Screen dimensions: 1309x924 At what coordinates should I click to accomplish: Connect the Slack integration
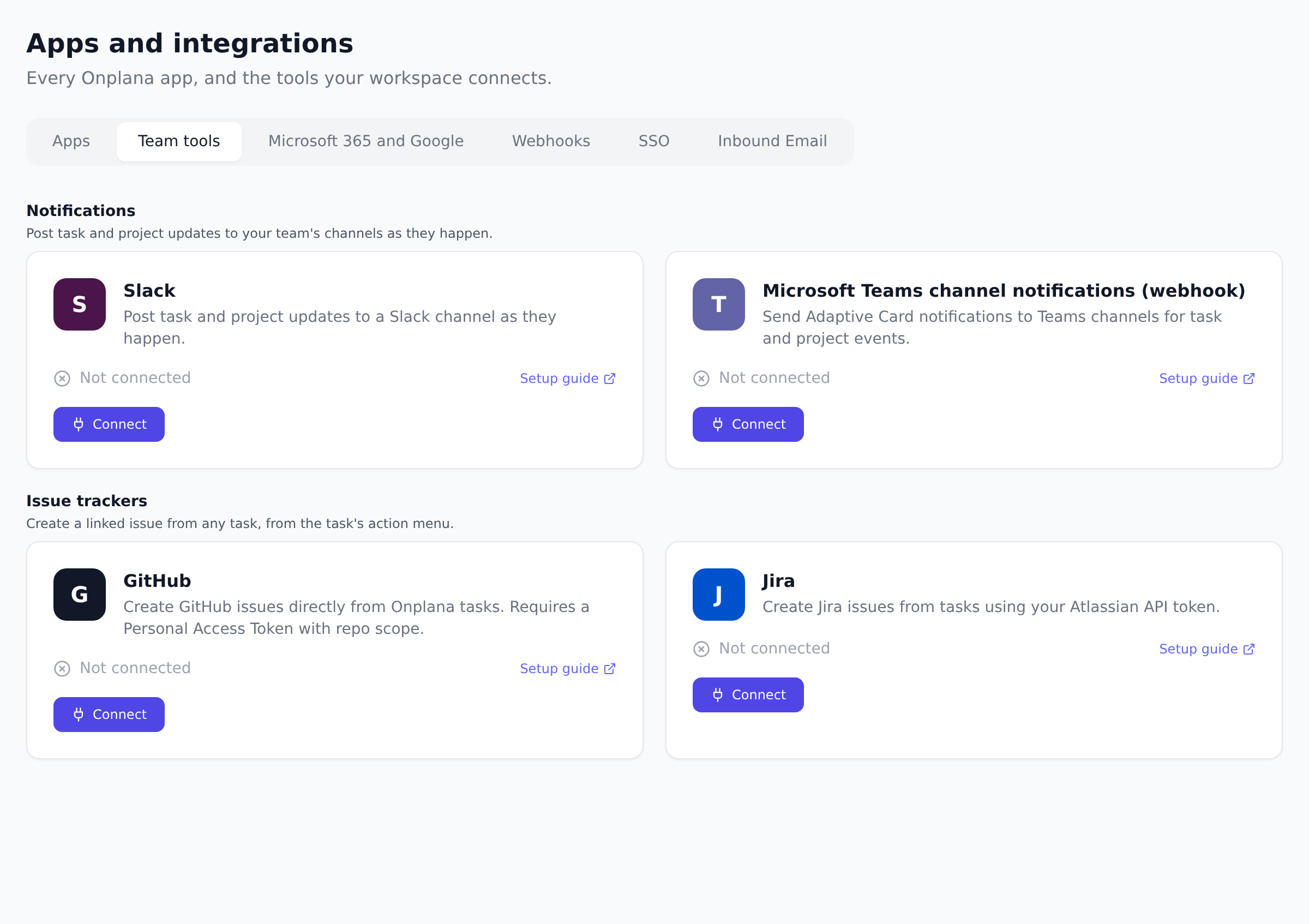(x=109, y=424)
